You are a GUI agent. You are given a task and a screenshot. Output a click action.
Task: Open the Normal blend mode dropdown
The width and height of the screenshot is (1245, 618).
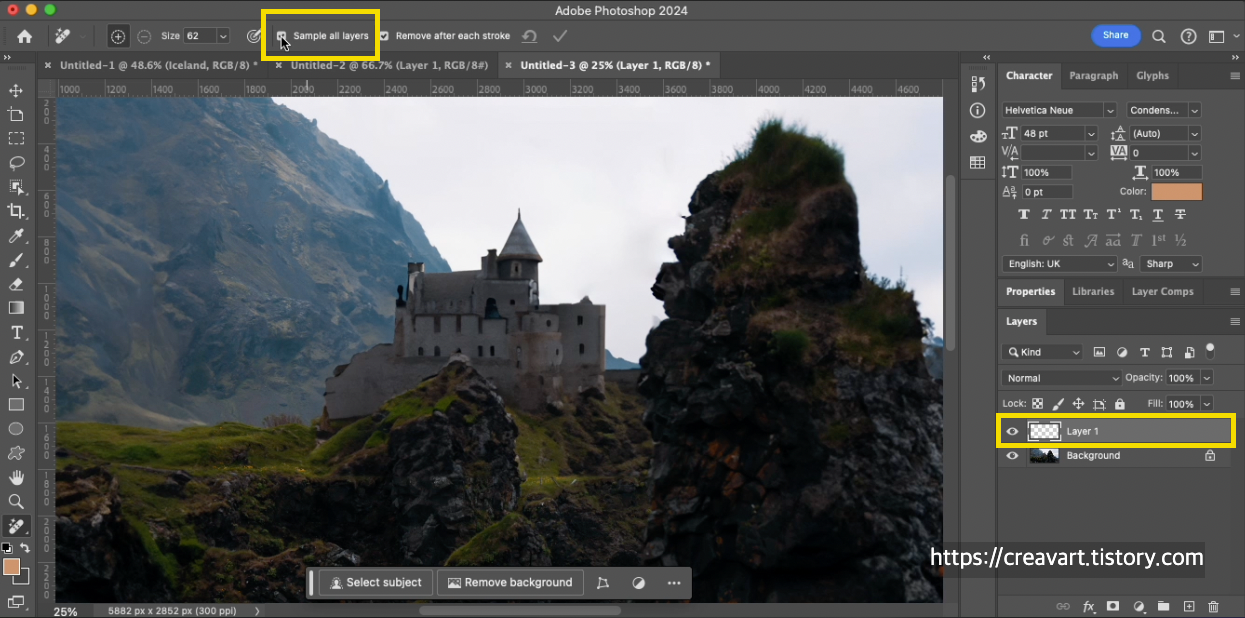pos(1062,378)
